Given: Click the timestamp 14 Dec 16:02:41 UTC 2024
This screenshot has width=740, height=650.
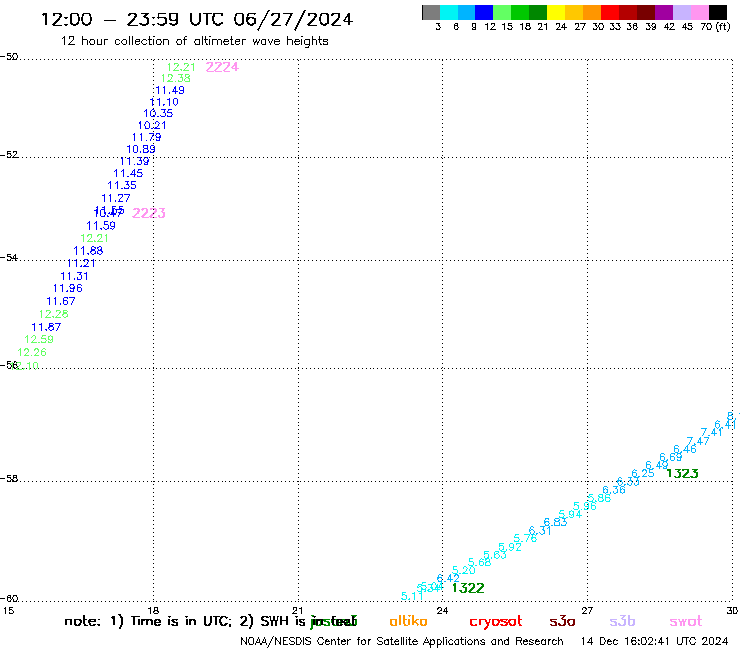Looking at the screenshot, I should [x=654, y=642].
